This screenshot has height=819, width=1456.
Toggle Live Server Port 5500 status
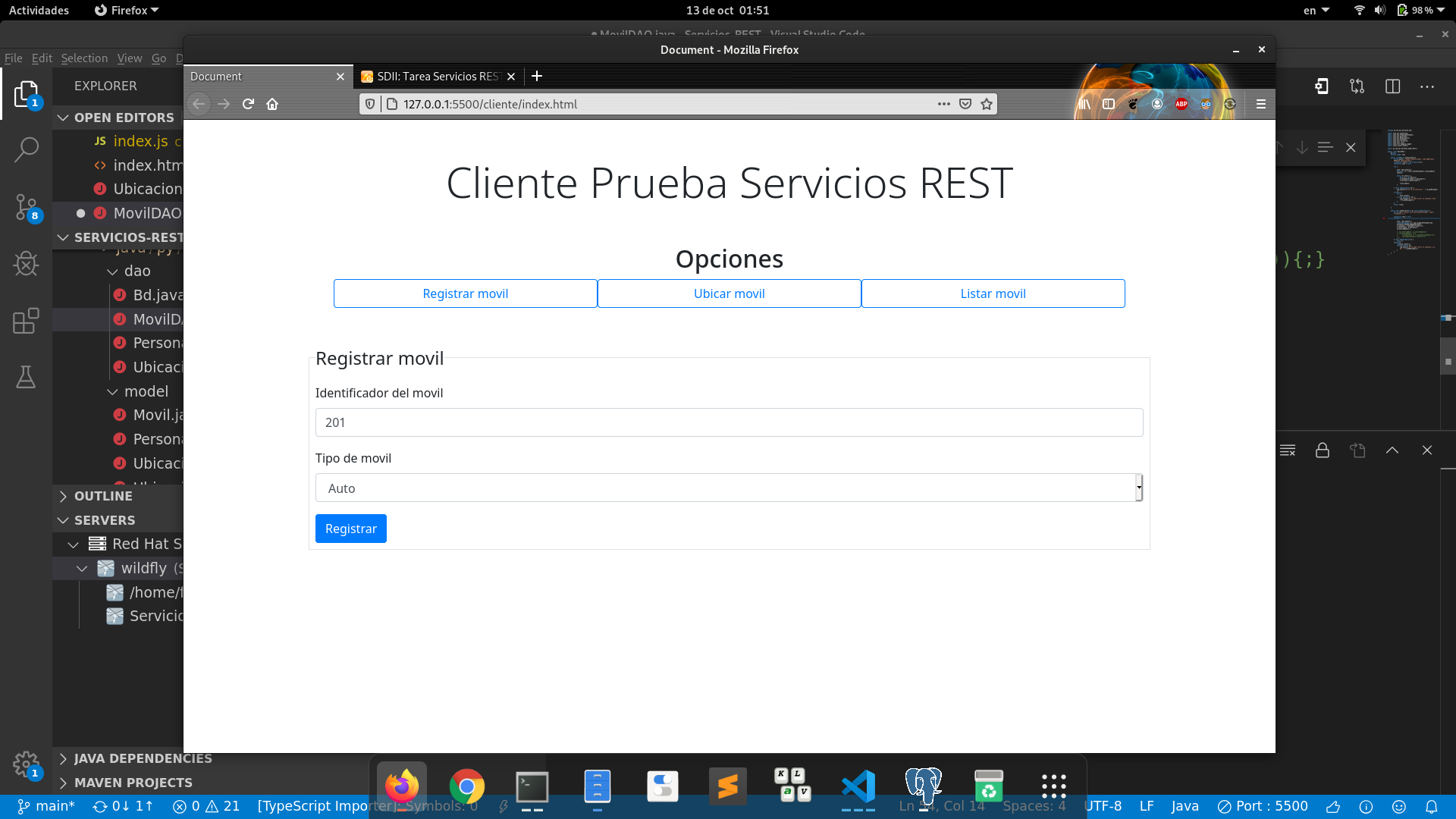[x=1263, y=806]
